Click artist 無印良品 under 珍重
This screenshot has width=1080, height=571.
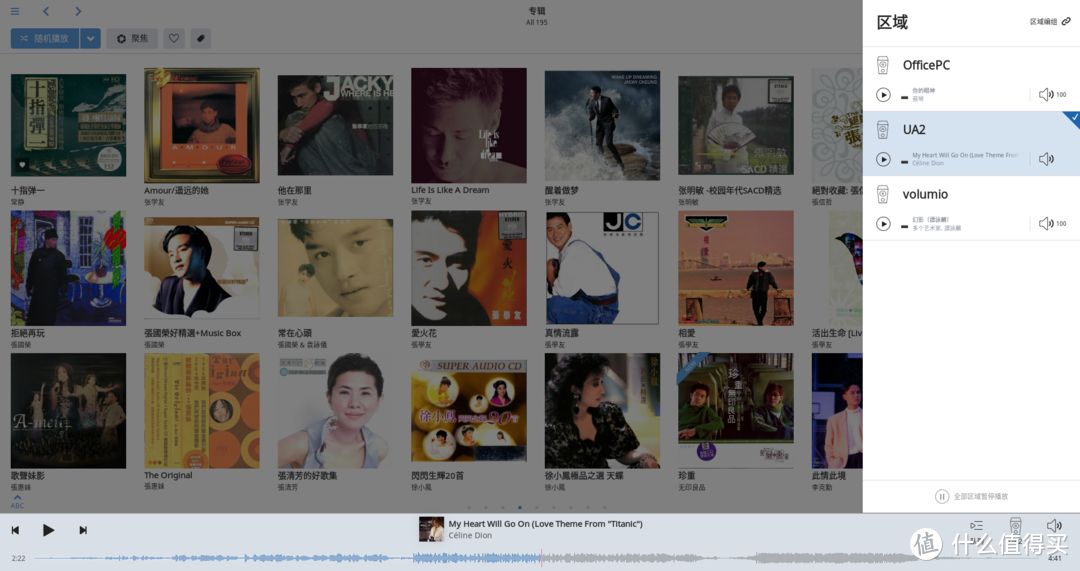[x=692, y=487]
